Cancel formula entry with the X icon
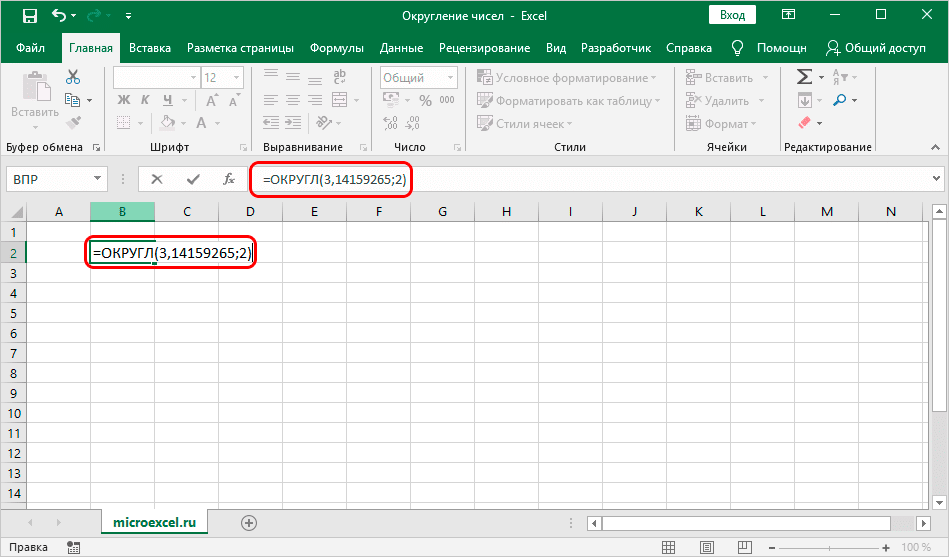 click(x=157, y=179)
